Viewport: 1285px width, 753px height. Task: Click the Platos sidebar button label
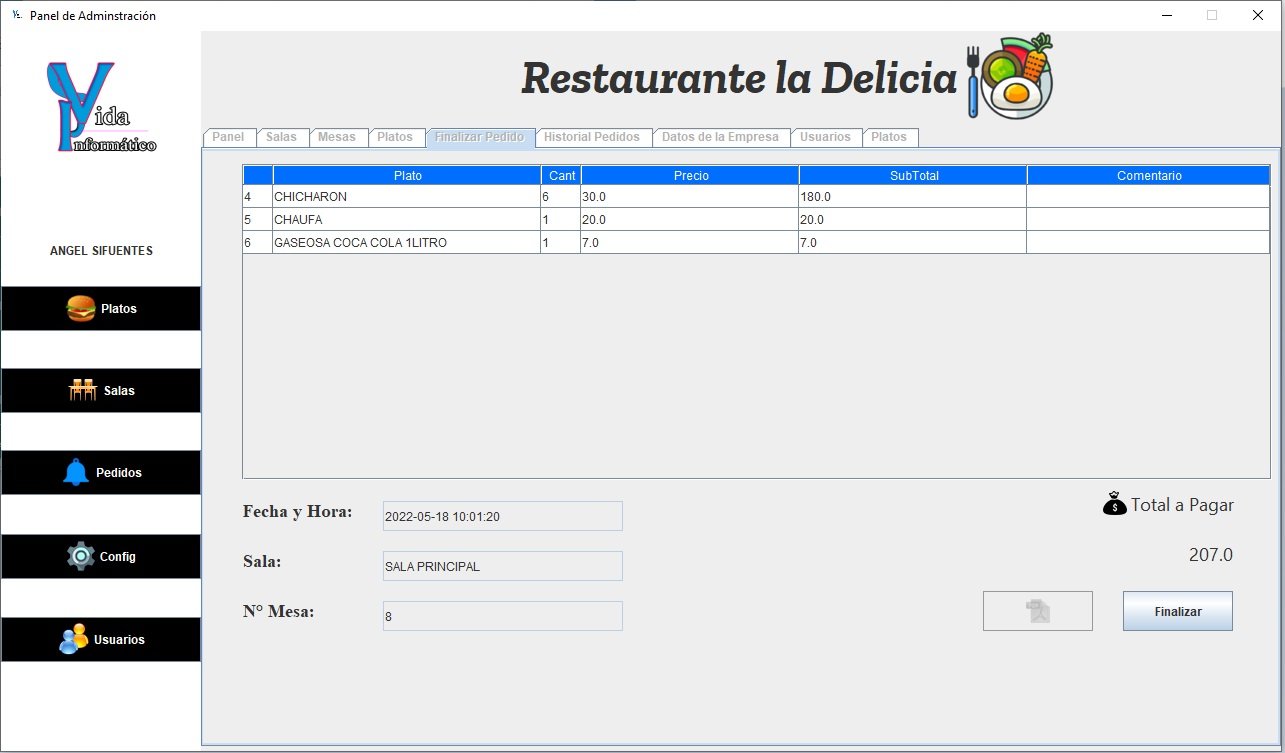(119, 309)
